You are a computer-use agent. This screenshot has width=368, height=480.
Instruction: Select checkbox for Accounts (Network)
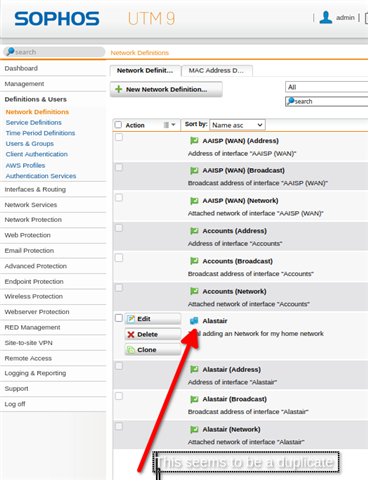click(x=119, y=288)
